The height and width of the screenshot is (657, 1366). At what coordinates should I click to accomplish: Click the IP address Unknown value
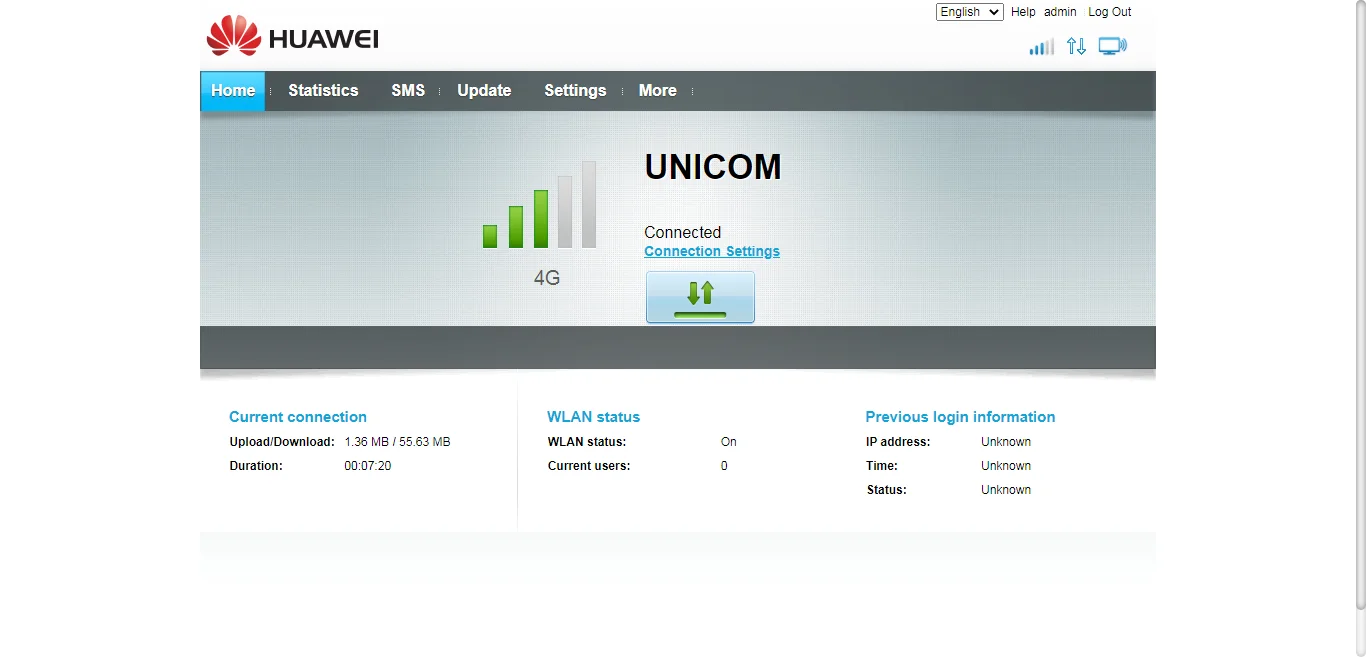click(1006, 442)
